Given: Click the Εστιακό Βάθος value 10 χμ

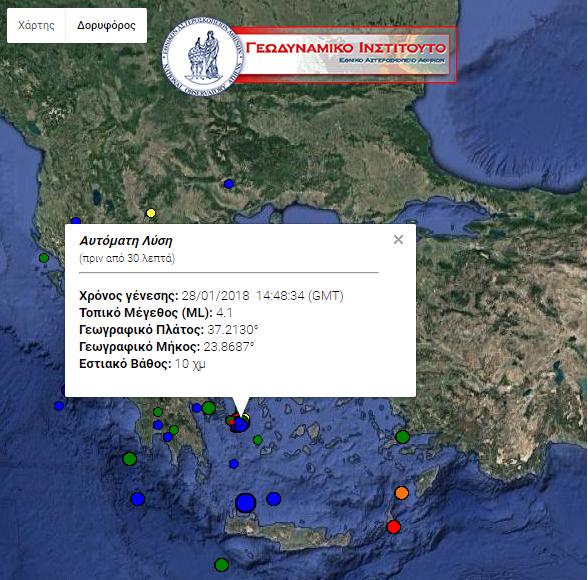Looking at the screenshot, I should [190, 364].
